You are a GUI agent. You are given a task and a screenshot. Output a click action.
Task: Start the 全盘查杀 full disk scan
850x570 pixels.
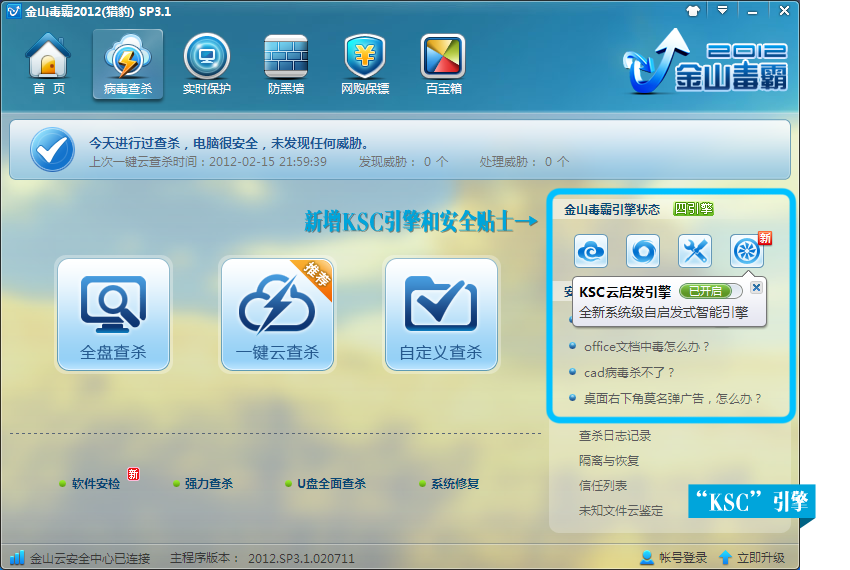pyautogui.click(x=113, y=315)
